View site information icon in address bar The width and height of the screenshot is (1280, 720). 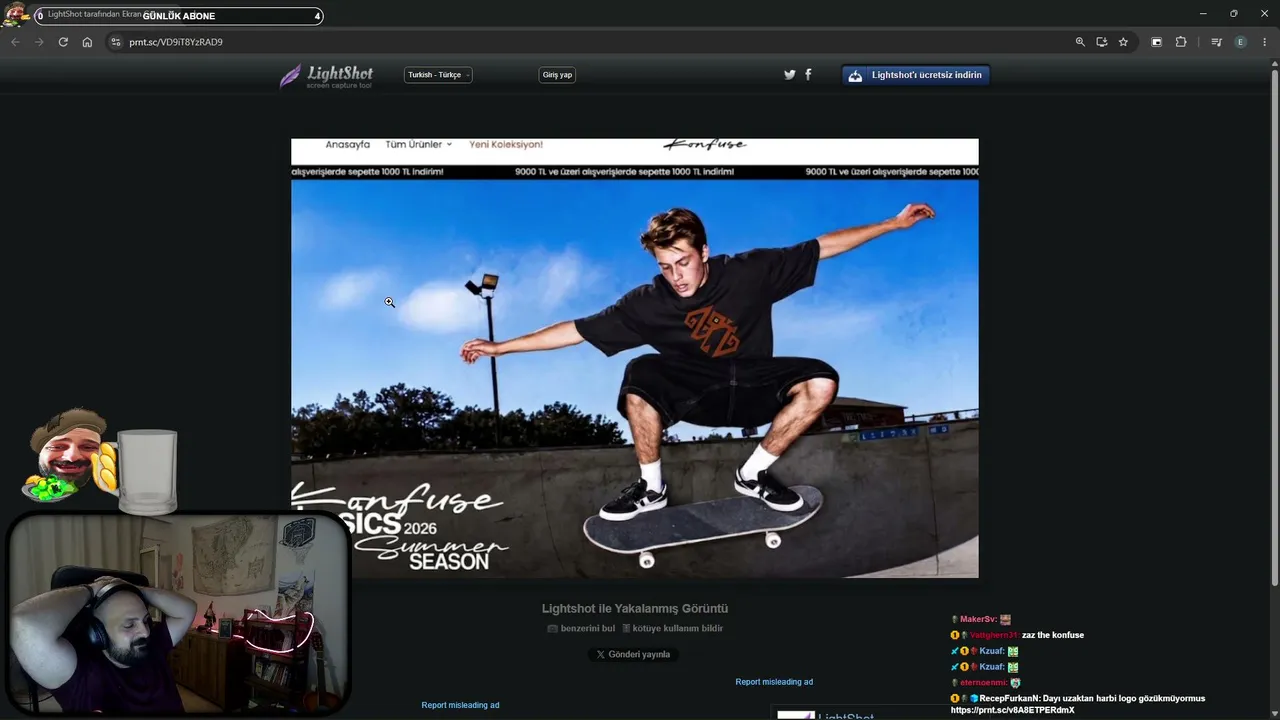click(115, 42)
